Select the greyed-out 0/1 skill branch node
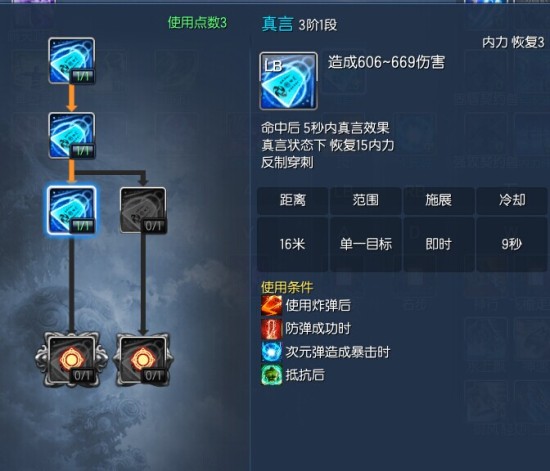Image resolution: width=550 pixels, height=471 pixels. 143,210
